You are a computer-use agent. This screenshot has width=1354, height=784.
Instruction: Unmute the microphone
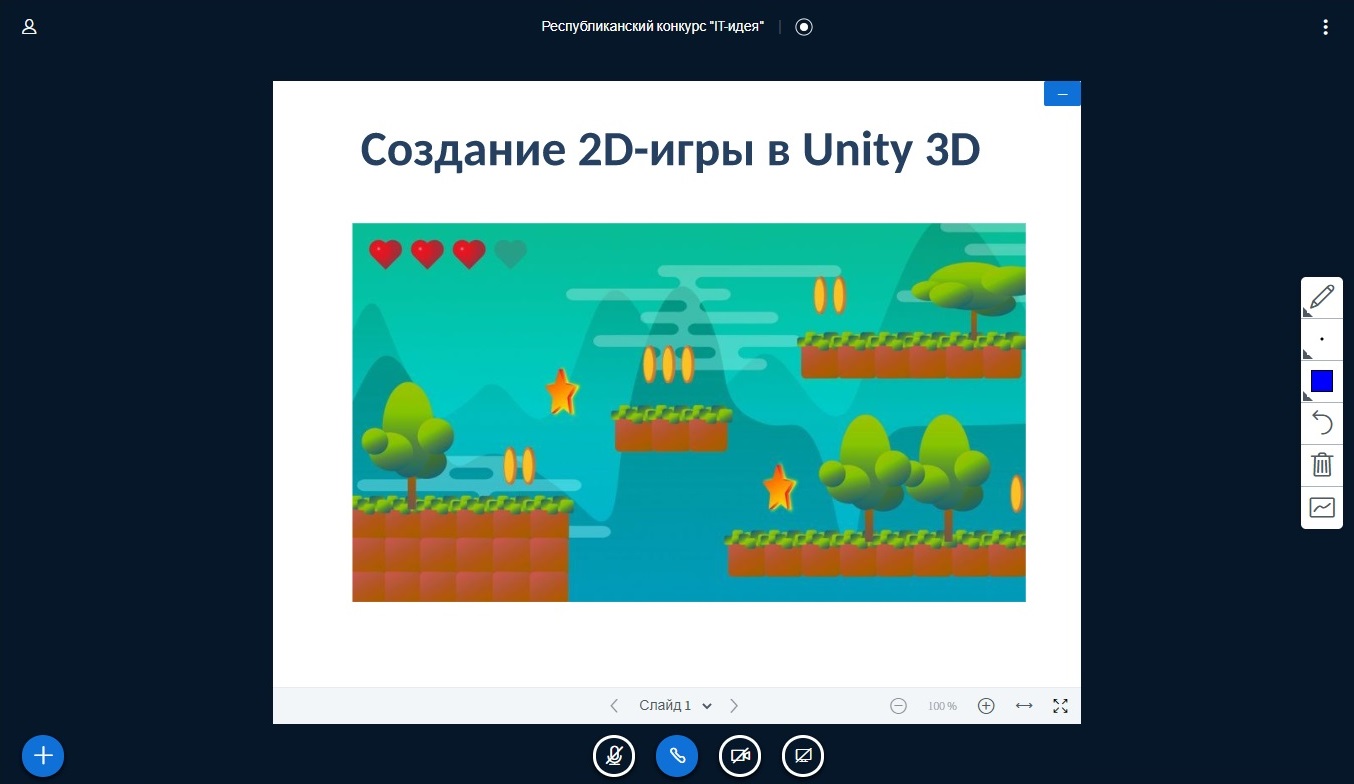coord(614,756)
